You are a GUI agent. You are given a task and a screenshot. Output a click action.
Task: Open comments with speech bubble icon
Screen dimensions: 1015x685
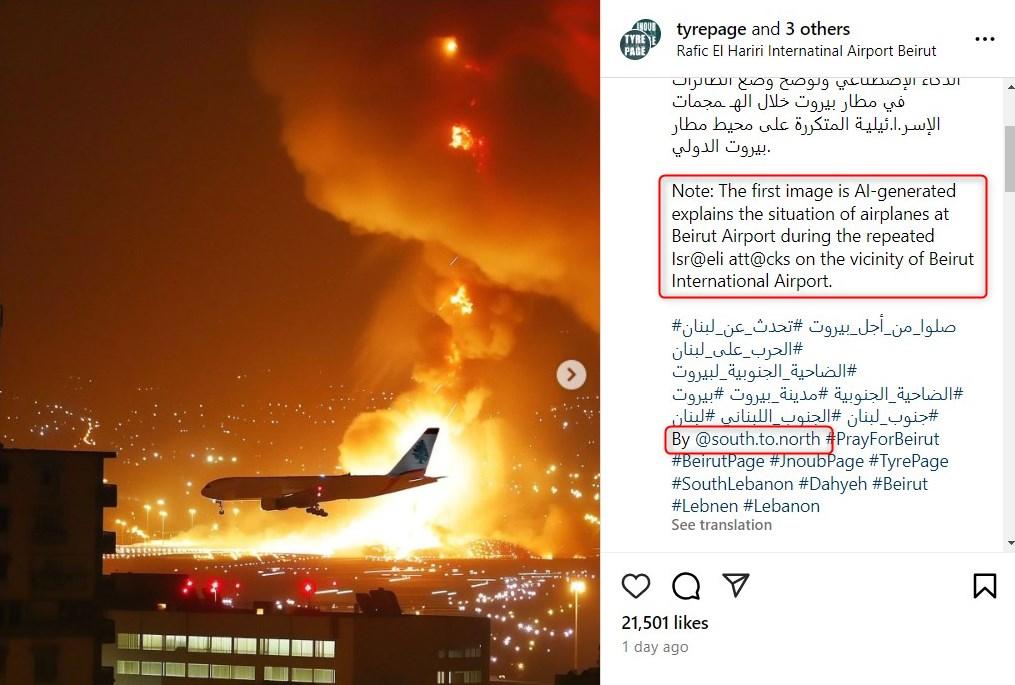686,586
